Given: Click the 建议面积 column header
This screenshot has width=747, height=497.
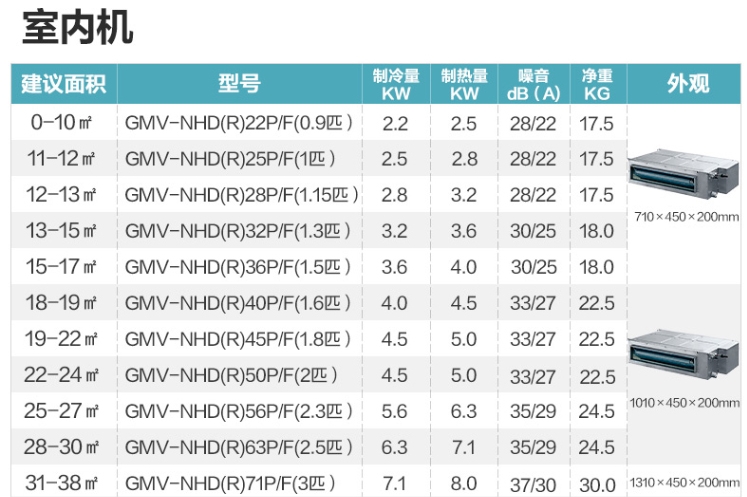Looking at the screenshot, I should point(63,84).
